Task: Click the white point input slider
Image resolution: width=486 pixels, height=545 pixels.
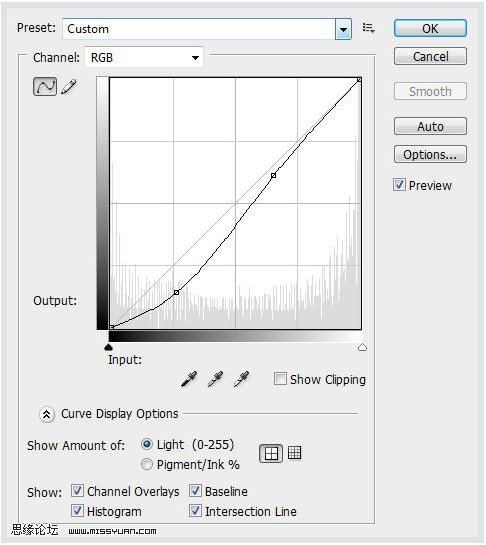Action: click(x=362, y=348)
